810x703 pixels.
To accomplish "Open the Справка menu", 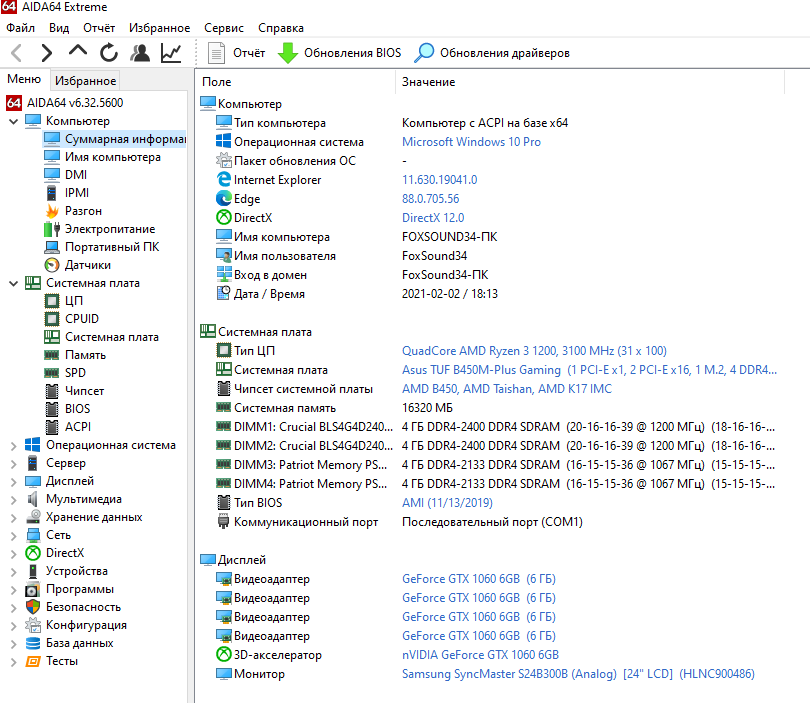I will click(x=281, y=28).
